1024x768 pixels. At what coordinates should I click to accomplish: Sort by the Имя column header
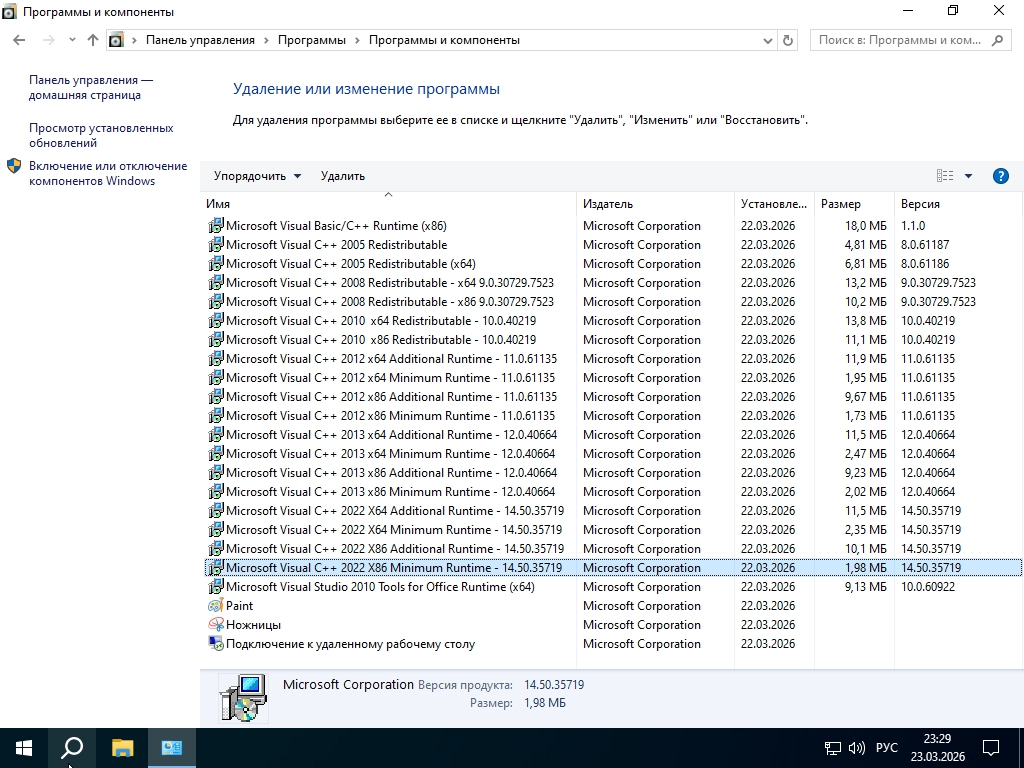click(x=389, y=204)
